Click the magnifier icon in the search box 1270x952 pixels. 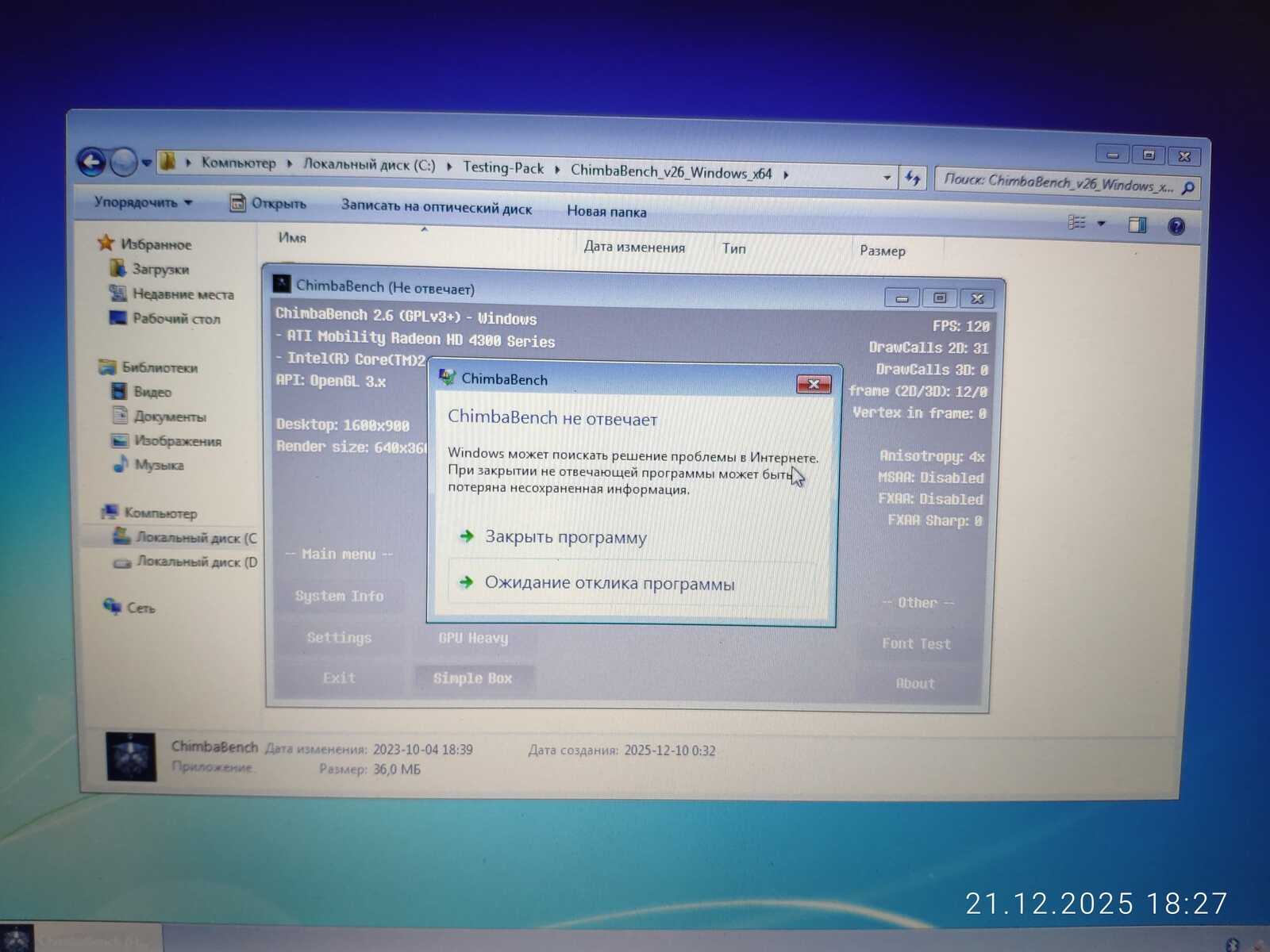click(1187, 188)
